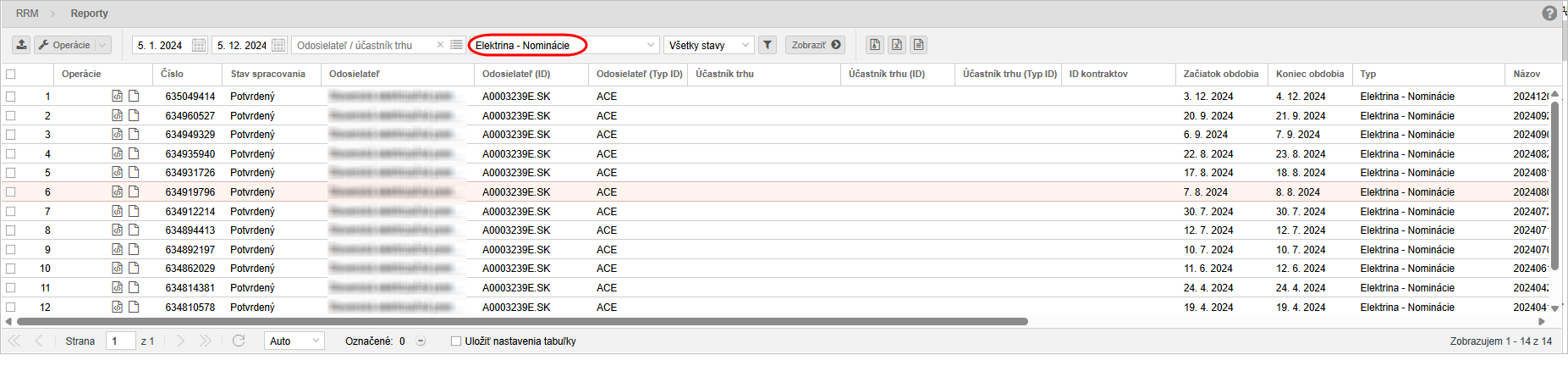Enable Uložiť nastavenia tabuľky checkbox

(x=456, y=341)
